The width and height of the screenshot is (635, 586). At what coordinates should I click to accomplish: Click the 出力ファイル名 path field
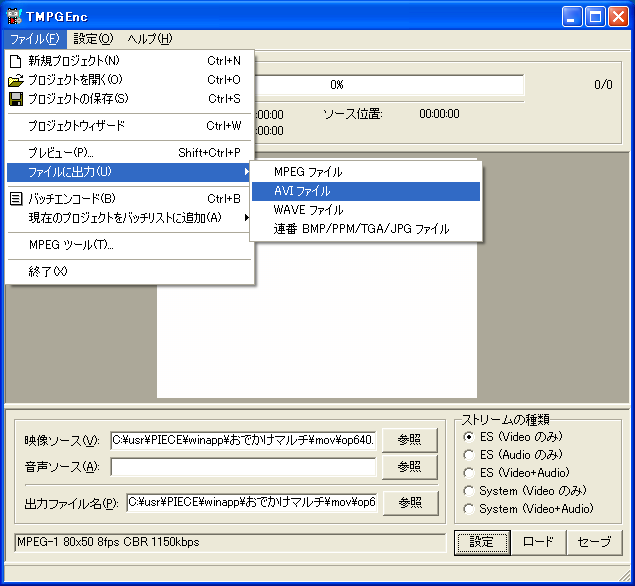(252, 503)
